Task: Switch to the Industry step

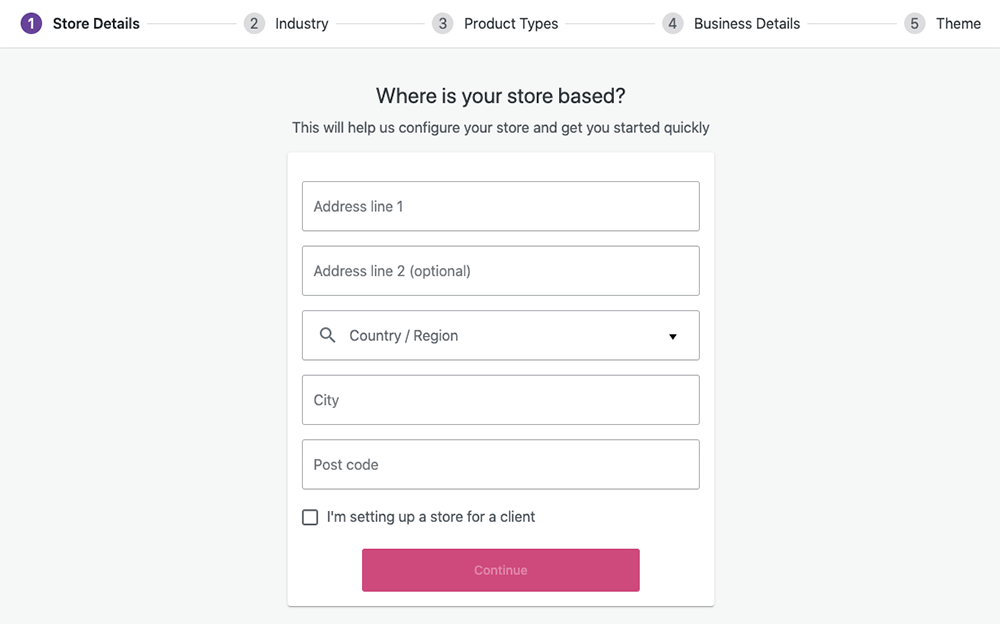Action: pyautogui.click(x=302, y=24)
